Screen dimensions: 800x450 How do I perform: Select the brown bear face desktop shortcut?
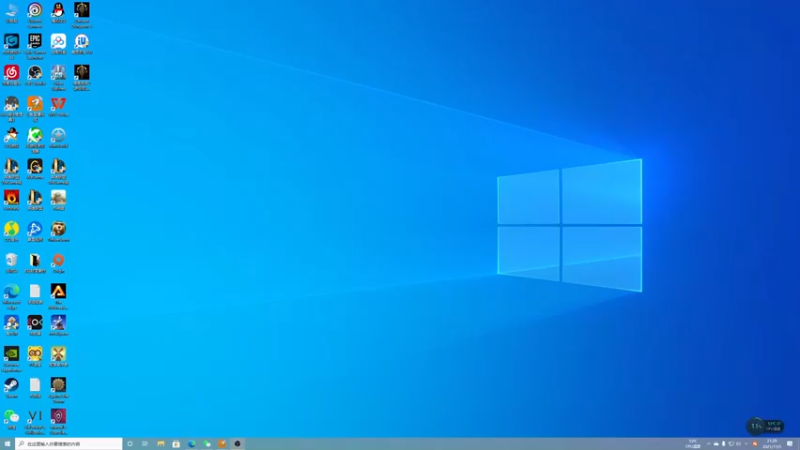58,232
